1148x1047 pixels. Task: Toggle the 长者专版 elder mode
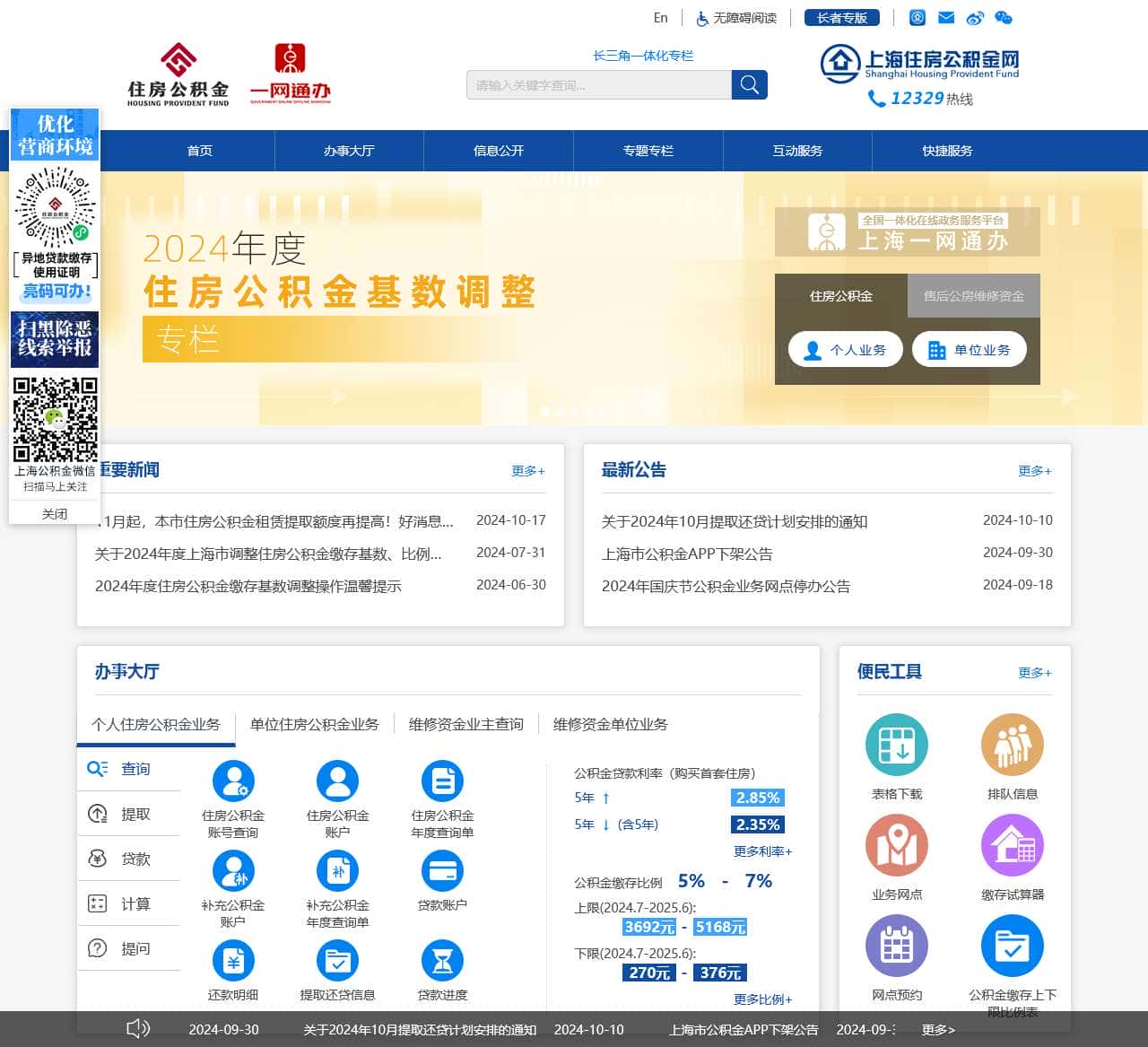point(841,18)
